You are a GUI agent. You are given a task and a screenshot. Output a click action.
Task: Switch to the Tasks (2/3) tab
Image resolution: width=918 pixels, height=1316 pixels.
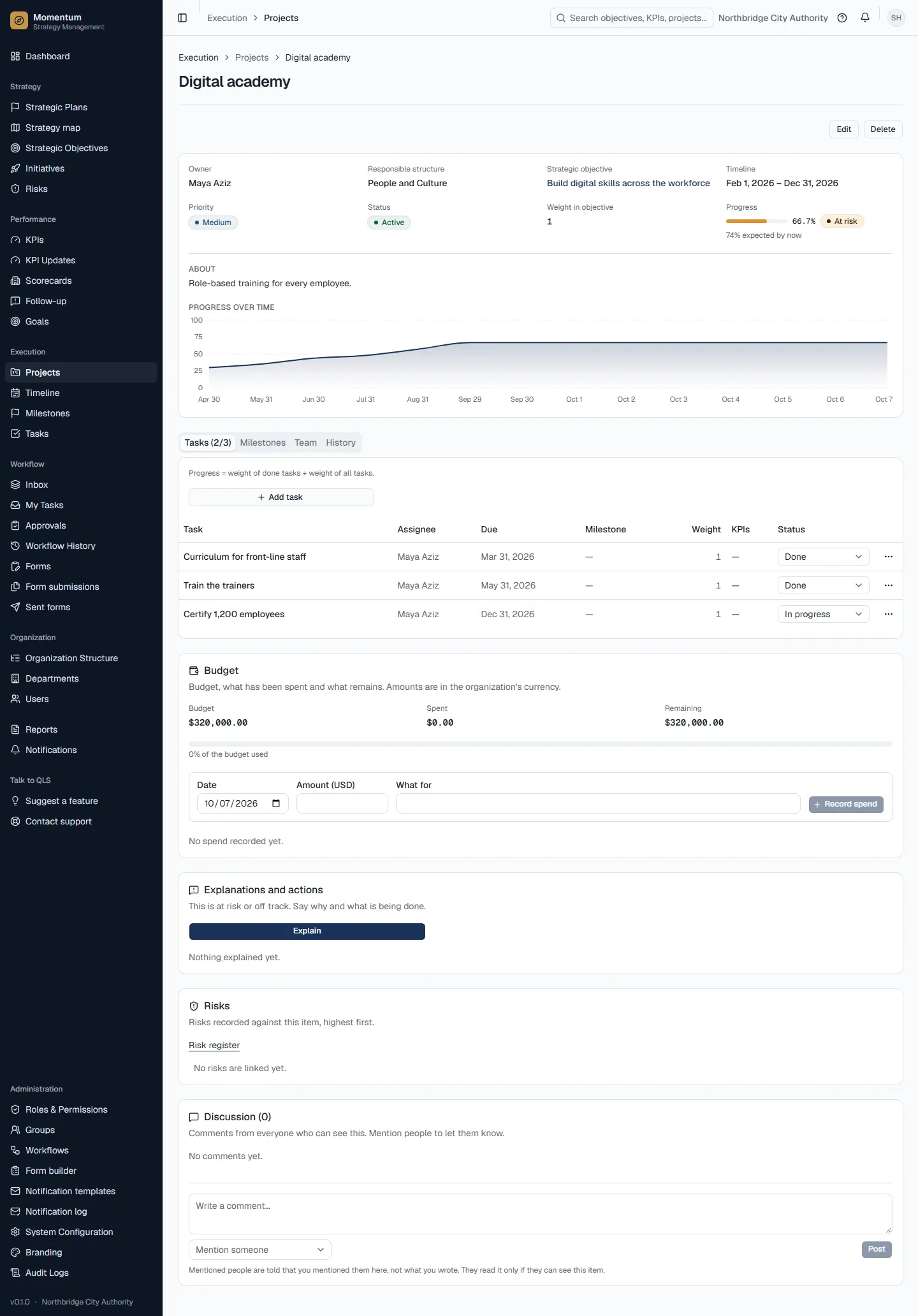(x=208, y=442)
